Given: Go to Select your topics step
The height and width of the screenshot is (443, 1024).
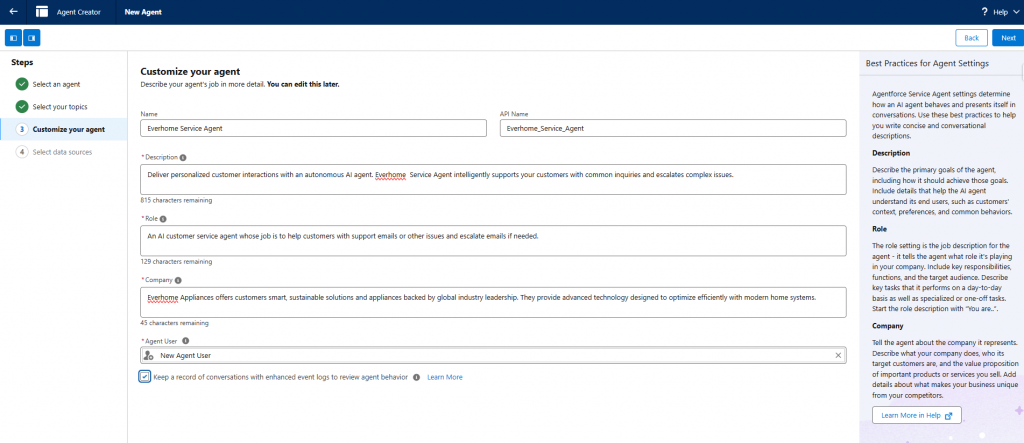Looking at the screenshot, I should [x=59, y=106].
